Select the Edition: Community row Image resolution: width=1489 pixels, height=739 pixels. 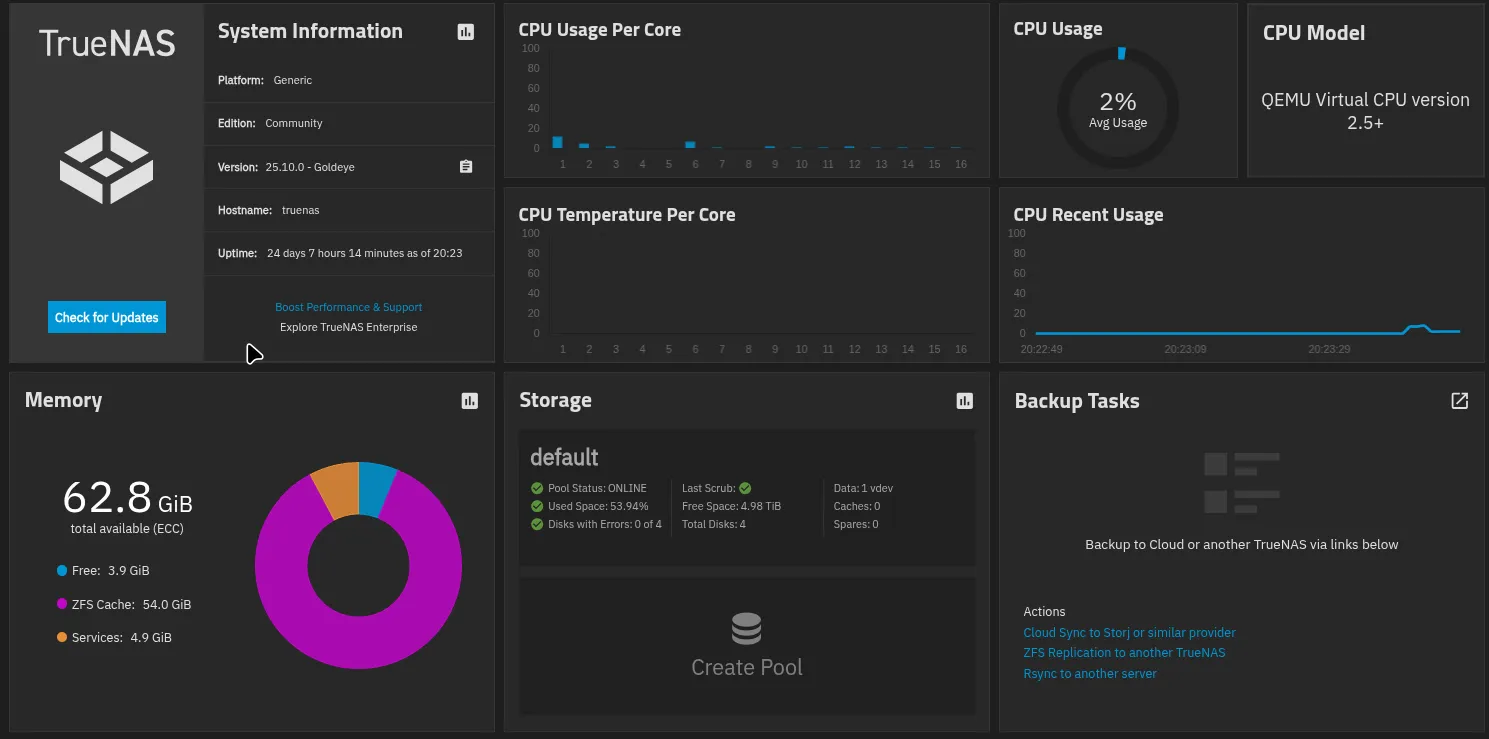point(349,123)
